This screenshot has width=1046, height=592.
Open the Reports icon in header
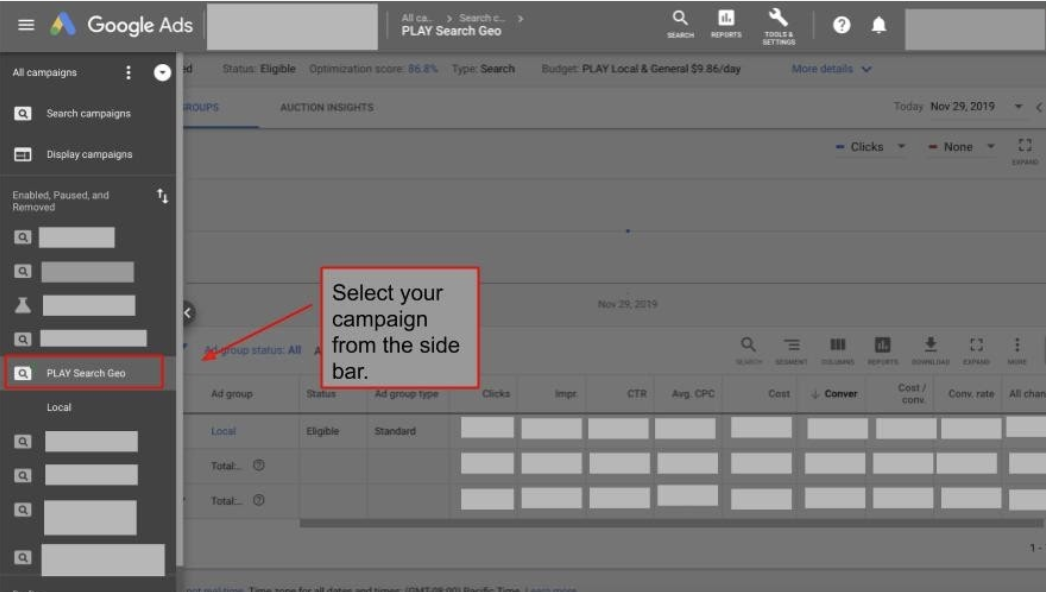[726, 24]
